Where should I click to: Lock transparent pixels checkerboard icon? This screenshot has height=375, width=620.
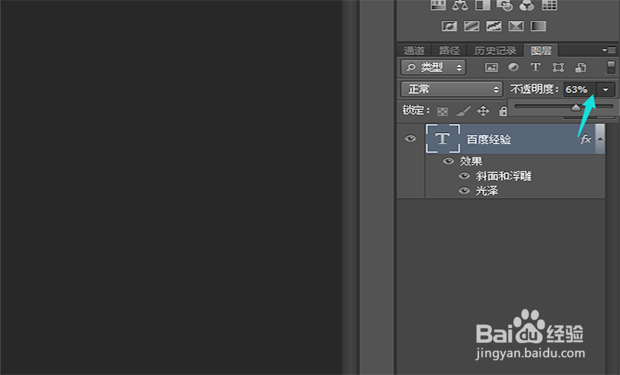(x=442, y=112)
